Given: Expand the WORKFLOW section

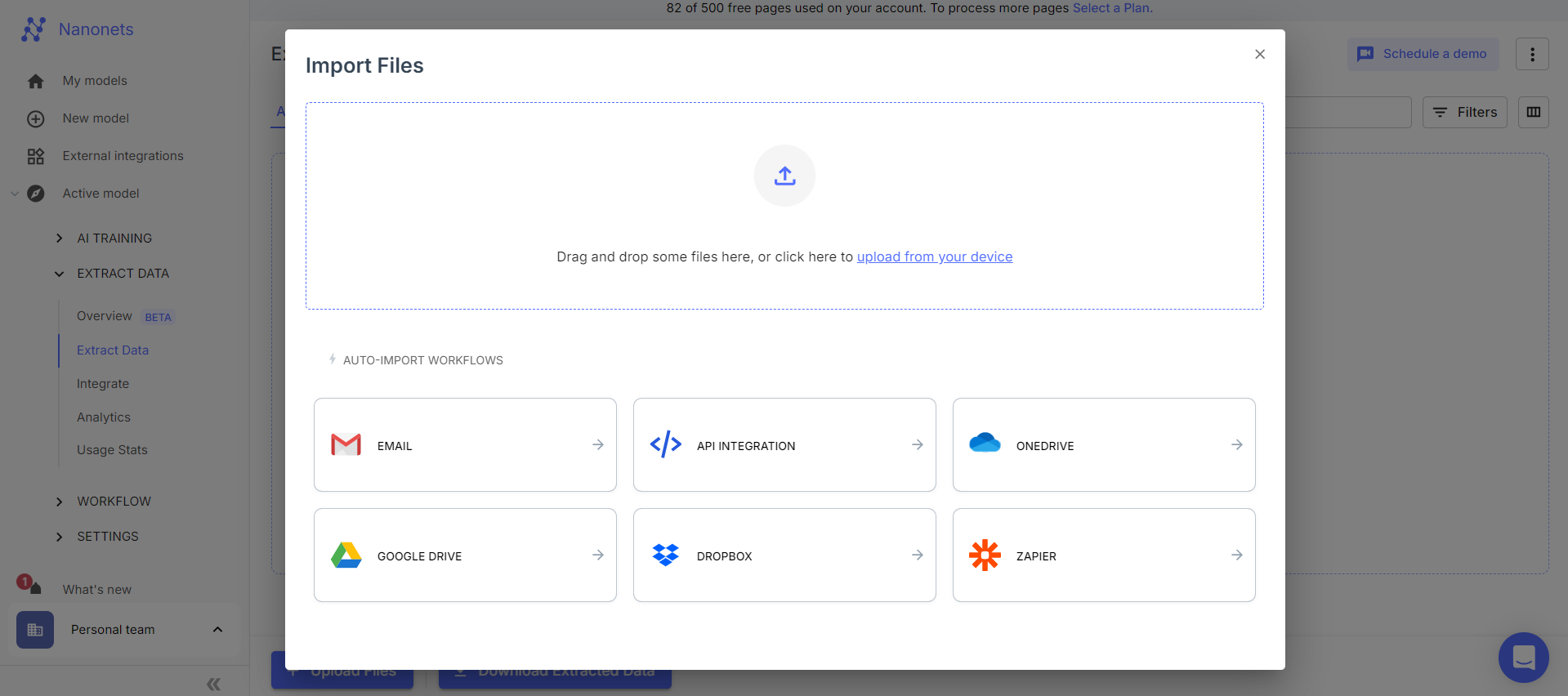Looking at the screenshot, I should pos(105,501).
